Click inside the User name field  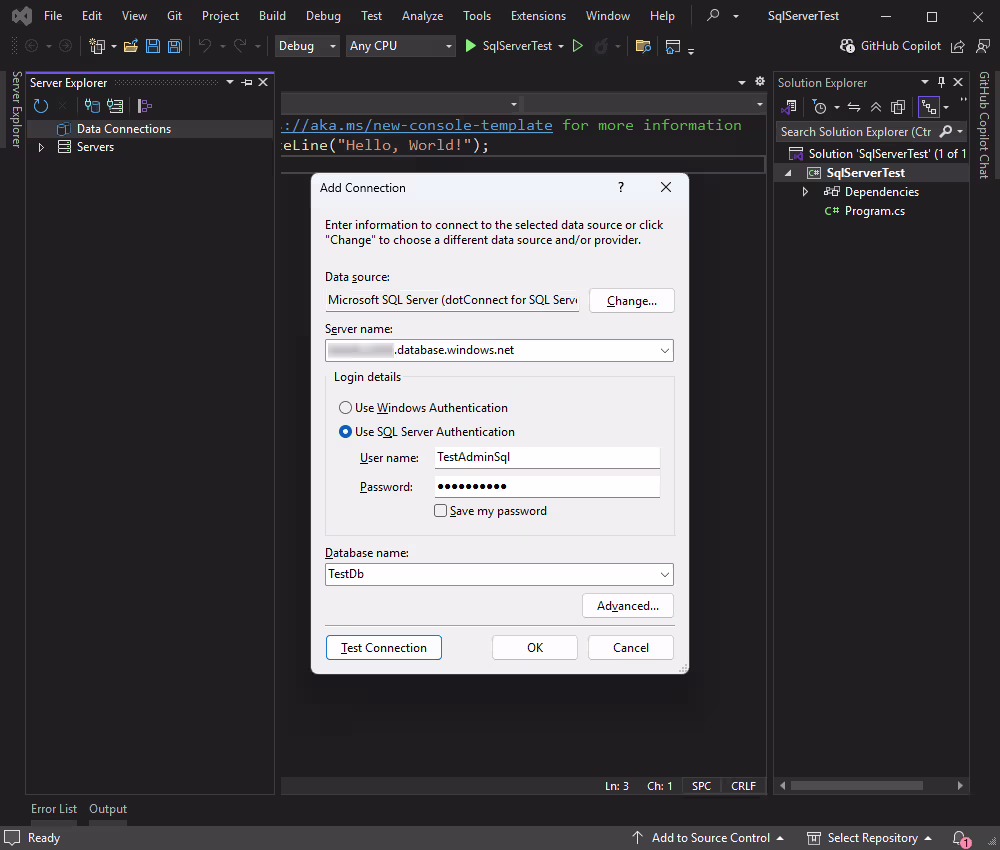[x=545, y=457]
